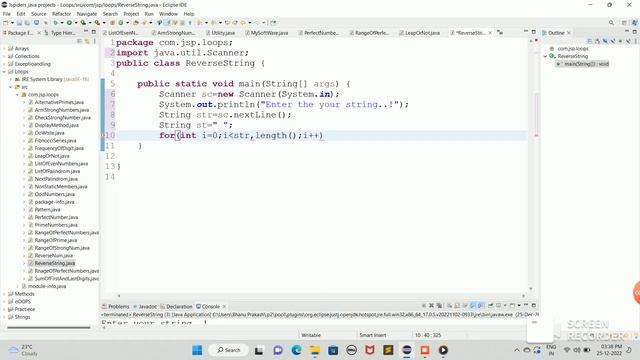Collapse all in Package Explorer toolbar
Image resolution: width=640 pixels, height=360 pixels.
(79, 41)
